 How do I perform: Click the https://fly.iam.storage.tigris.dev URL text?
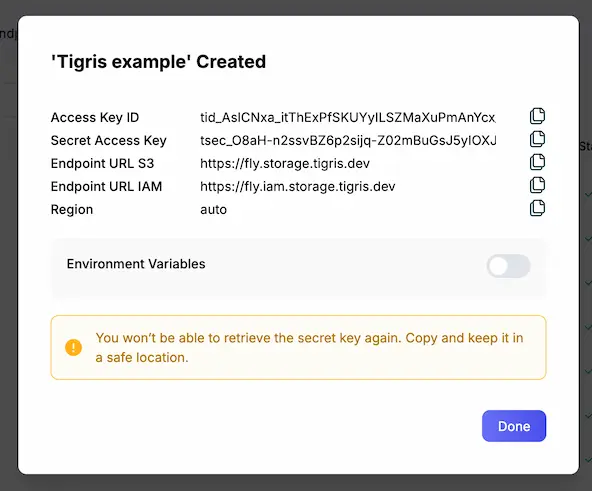point(298,187)
